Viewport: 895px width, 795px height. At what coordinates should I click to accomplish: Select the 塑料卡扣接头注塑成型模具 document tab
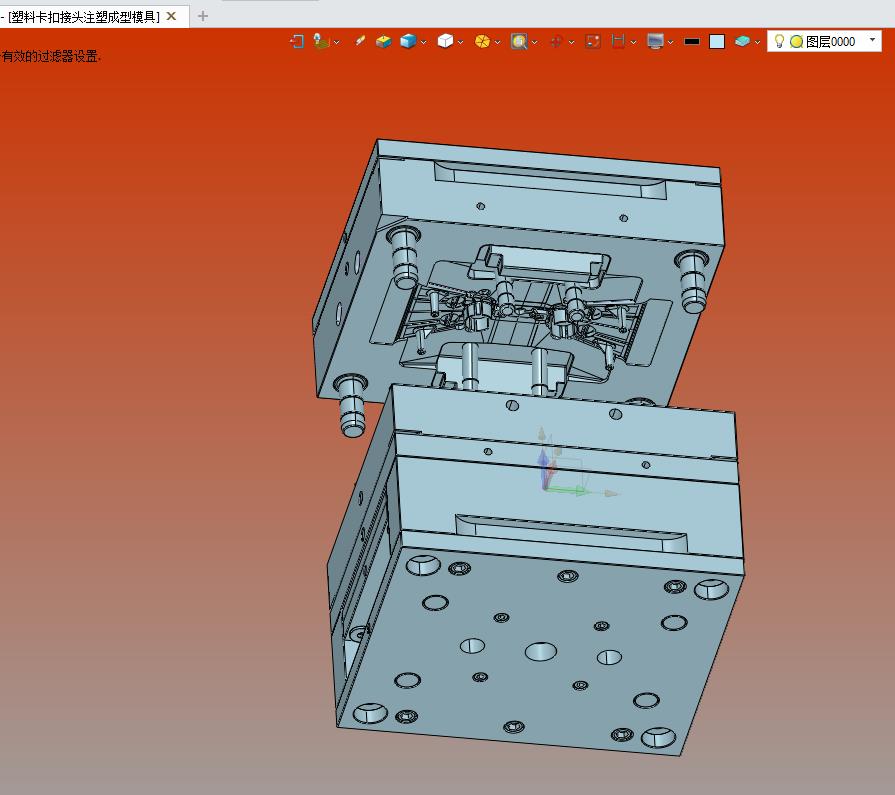(84, 17)
